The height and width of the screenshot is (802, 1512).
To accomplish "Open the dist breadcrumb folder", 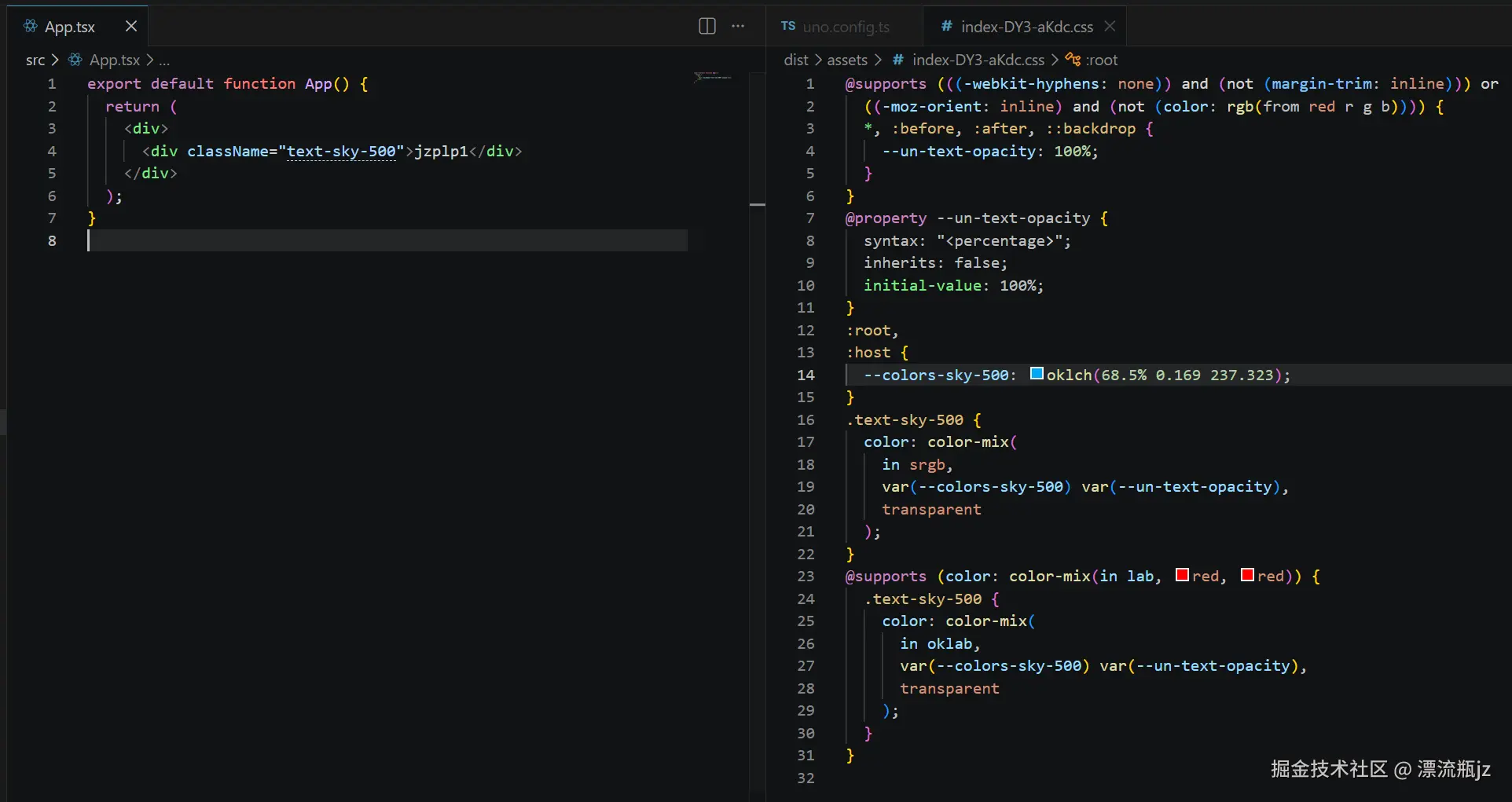I will point(796,60).
